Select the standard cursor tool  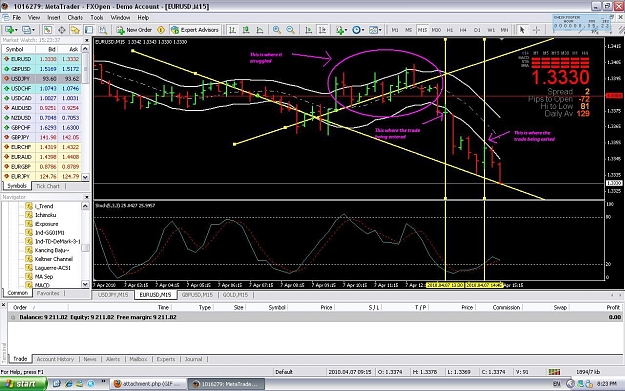[x=522, y=30]
